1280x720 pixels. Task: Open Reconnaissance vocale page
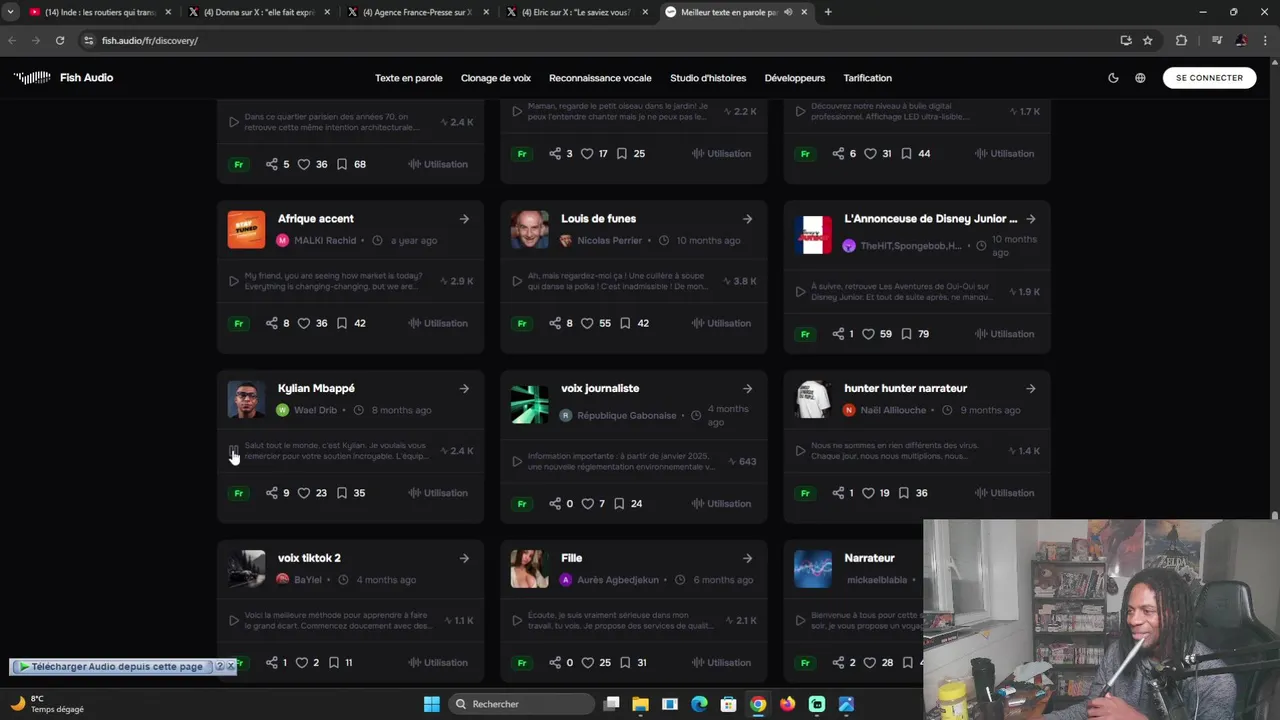coord(600,78)
